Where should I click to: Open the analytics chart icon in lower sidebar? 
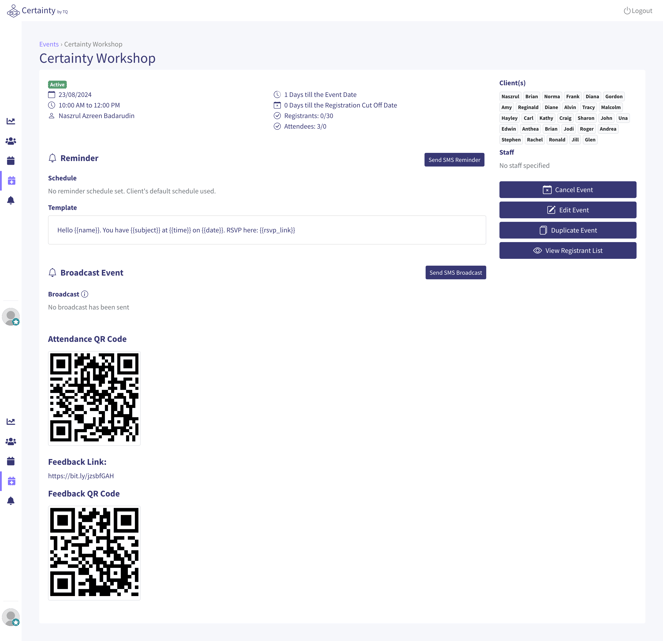[11, 422]
